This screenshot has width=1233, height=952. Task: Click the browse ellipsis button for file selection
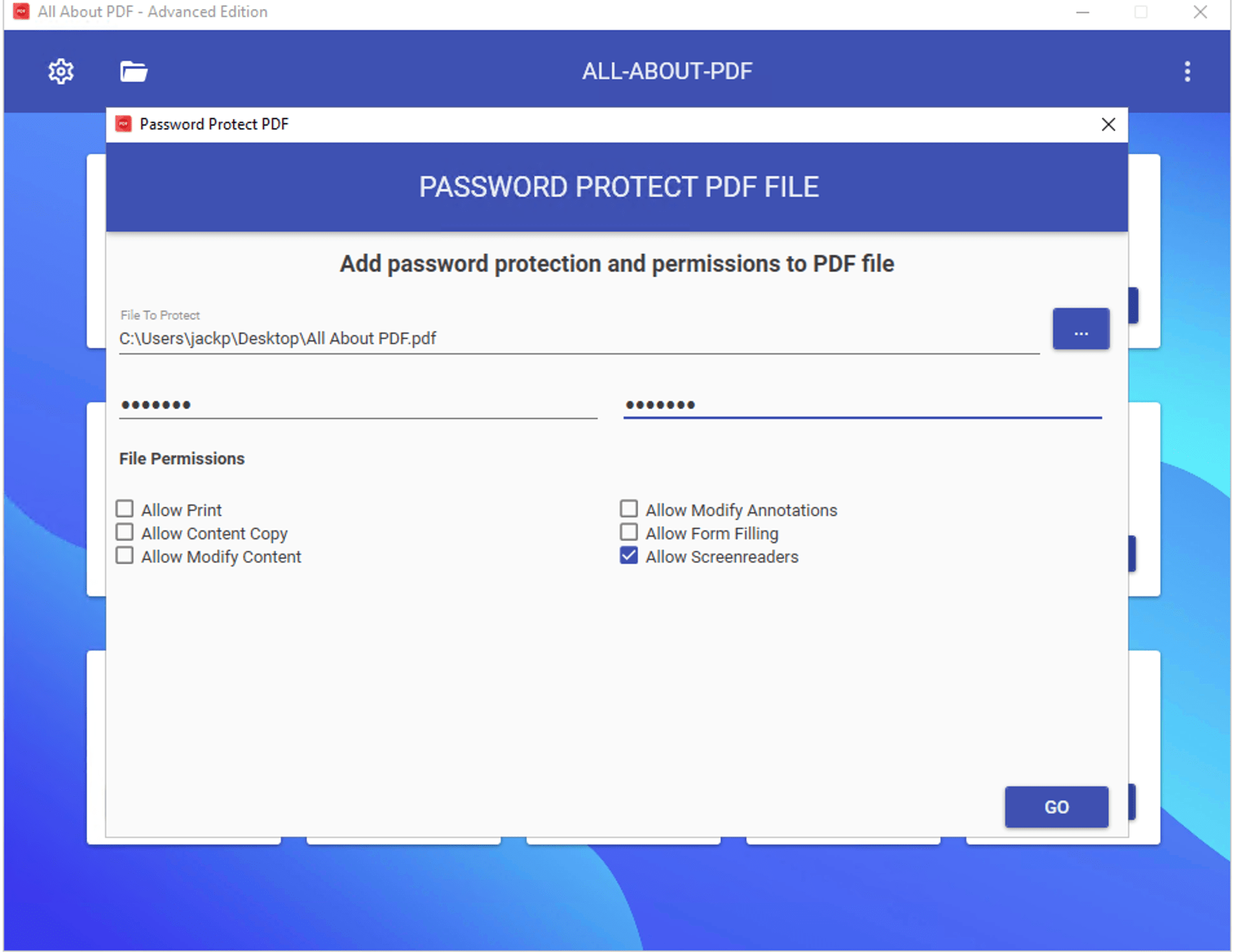pos(1080,329)
